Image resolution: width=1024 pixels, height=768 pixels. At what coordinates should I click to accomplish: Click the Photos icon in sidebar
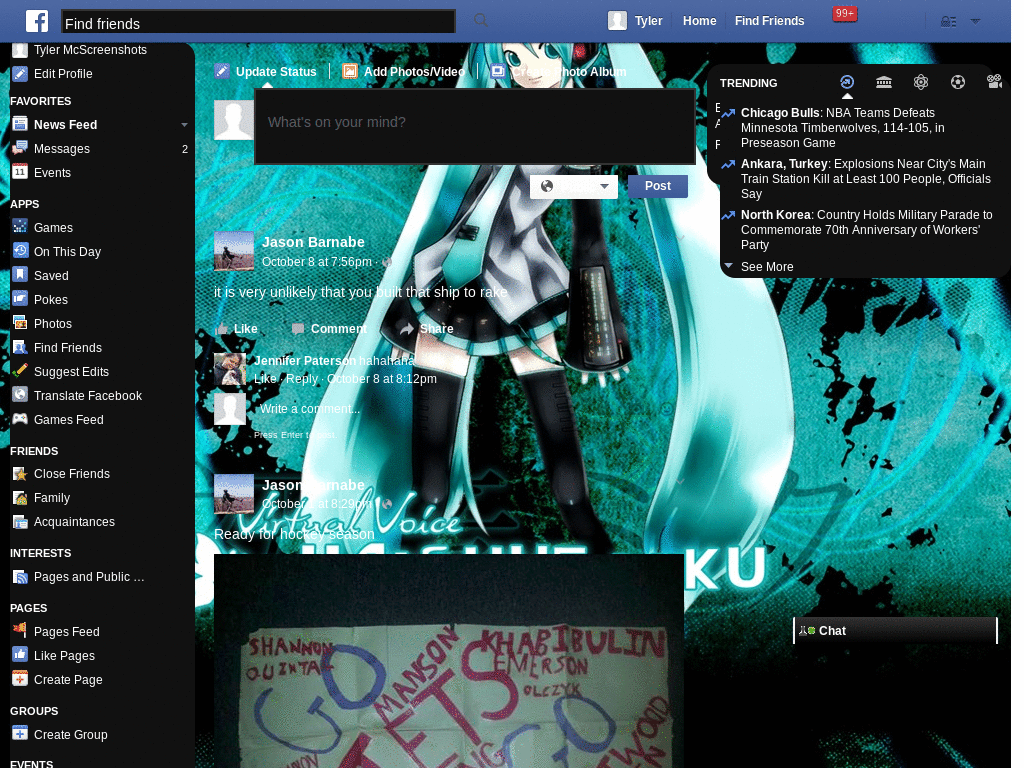pyautogui.click(x=20, y=323)
